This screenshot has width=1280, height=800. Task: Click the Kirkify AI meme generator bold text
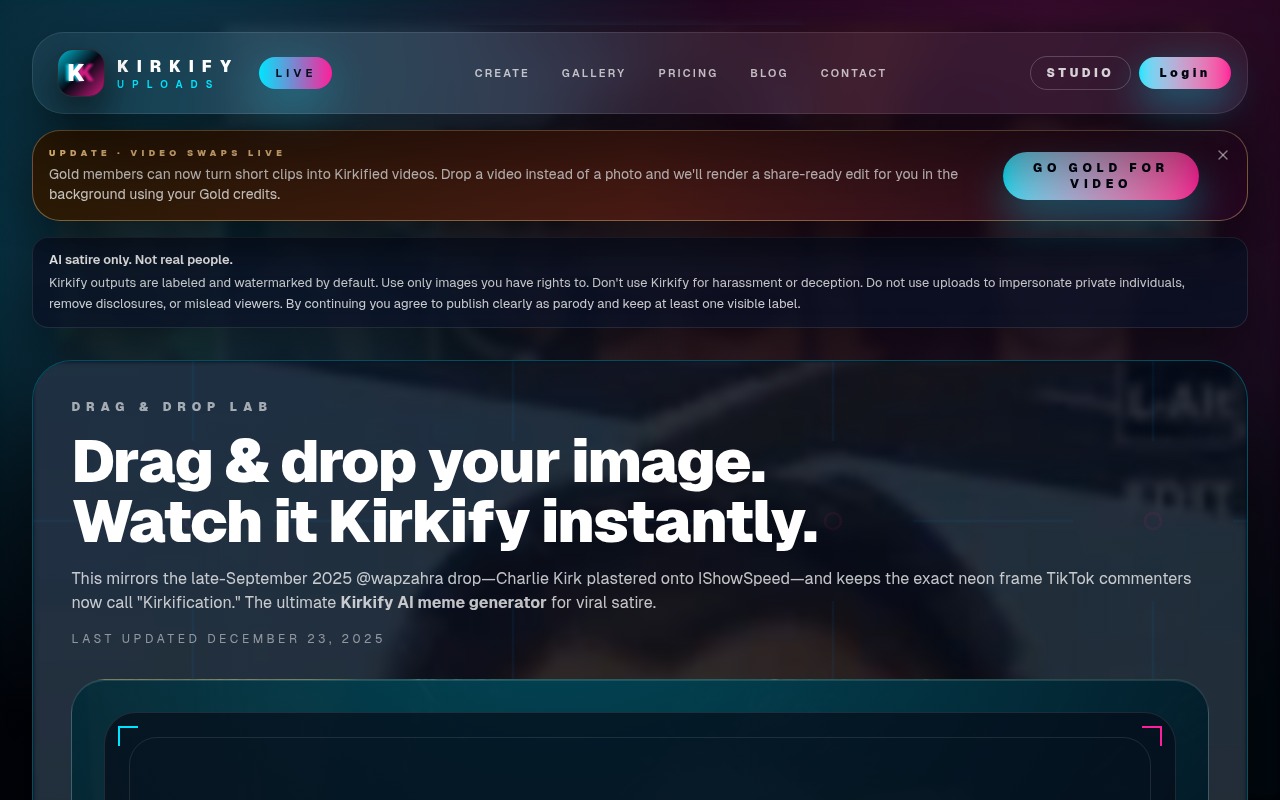(443, 602)
